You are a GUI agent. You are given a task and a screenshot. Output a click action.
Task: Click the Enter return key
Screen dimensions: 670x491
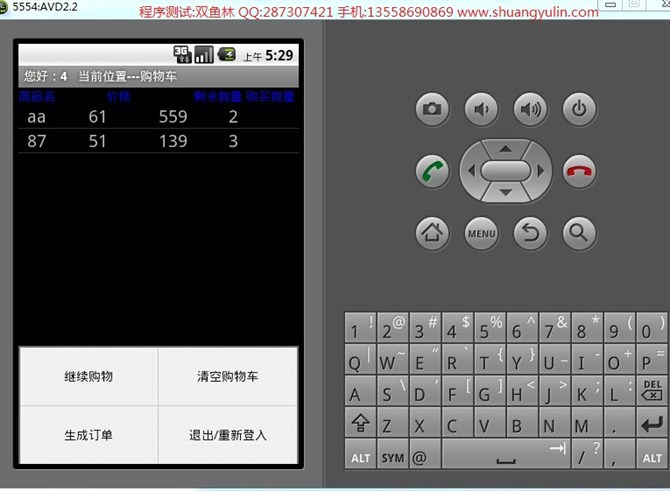click(x=652, y=423)
